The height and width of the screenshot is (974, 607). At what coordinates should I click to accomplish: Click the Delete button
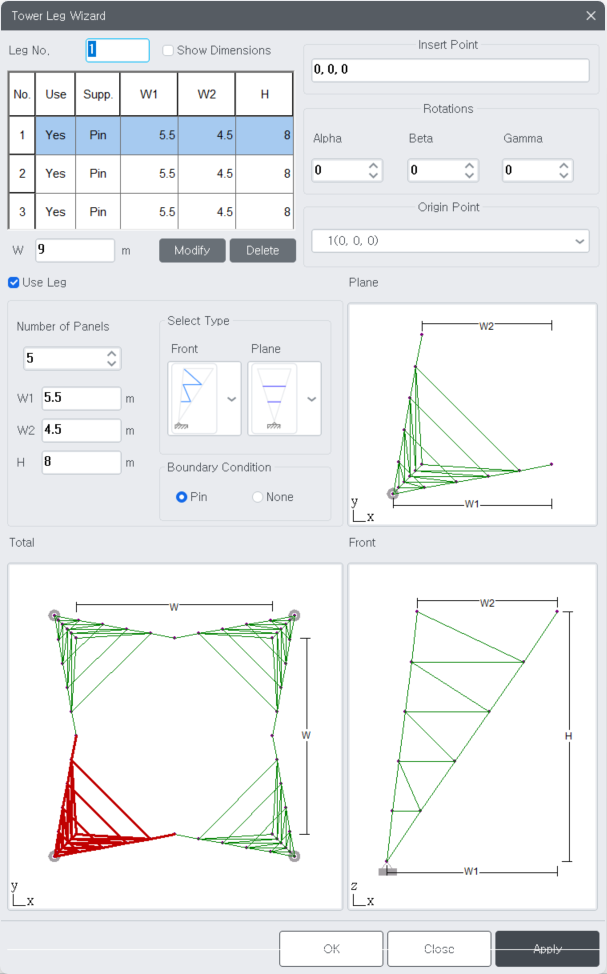click(x=262, y=250)
